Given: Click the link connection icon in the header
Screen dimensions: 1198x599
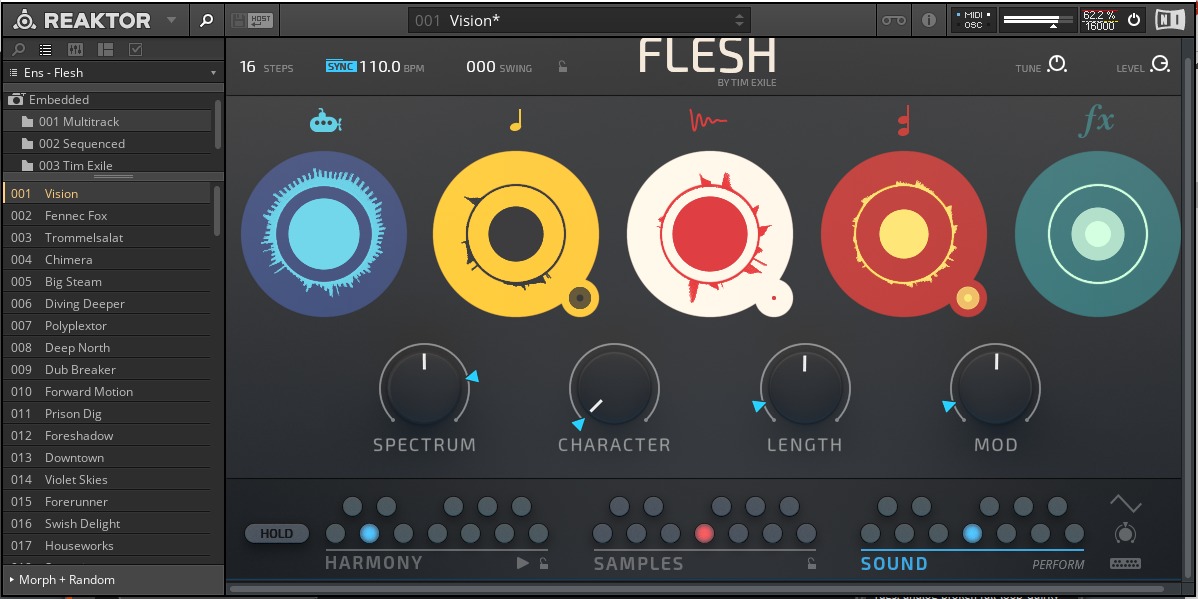Looking at the screenshot, I should pos(894,21).
